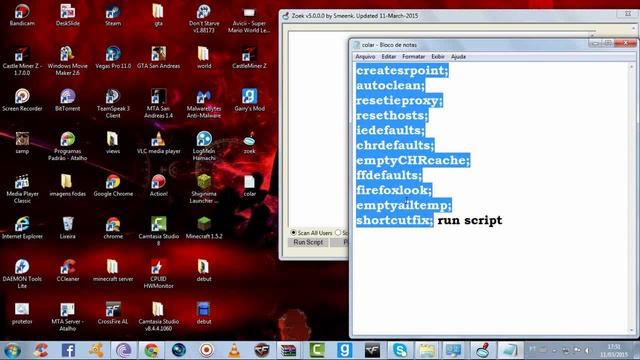Open the Editar menu in Notepad
This screenshot has height=360, width=640.
[389, 57]
